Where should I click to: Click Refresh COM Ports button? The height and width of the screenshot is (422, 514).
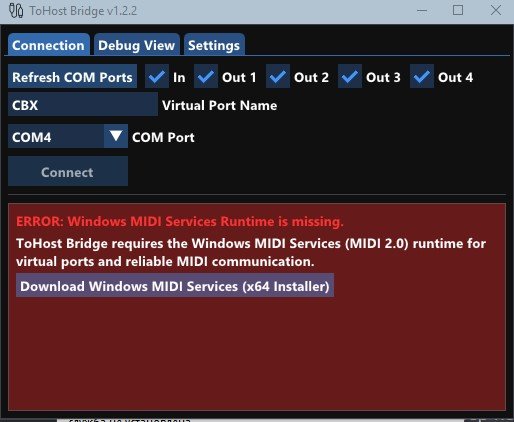(72, 77)
